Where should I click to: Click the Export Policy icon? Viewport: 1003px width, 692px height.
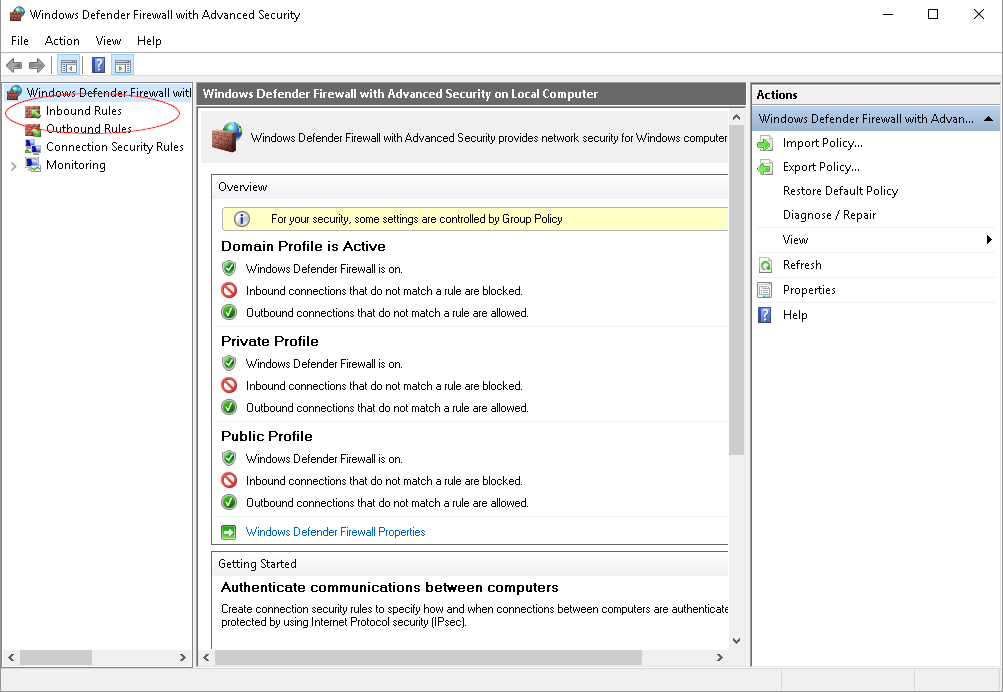pyautogui.click(x=763, y=166)
